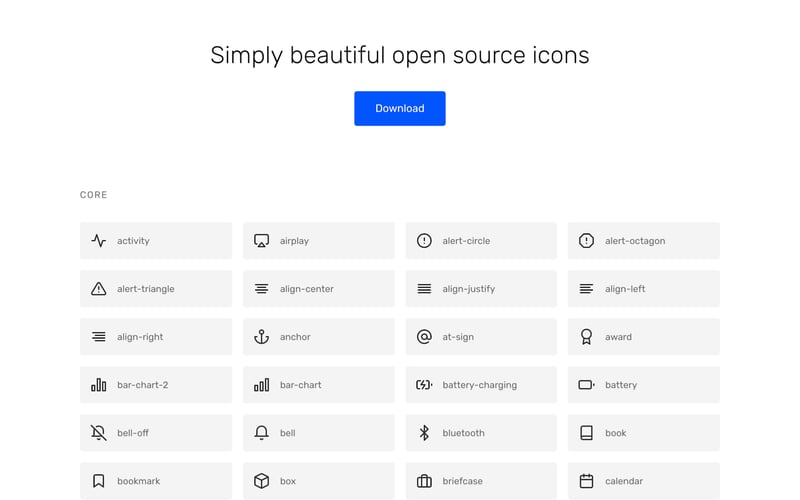The height and width of the screenshot is (500, 800).
Task: Click the align-center icon
Action: (261, 289)
